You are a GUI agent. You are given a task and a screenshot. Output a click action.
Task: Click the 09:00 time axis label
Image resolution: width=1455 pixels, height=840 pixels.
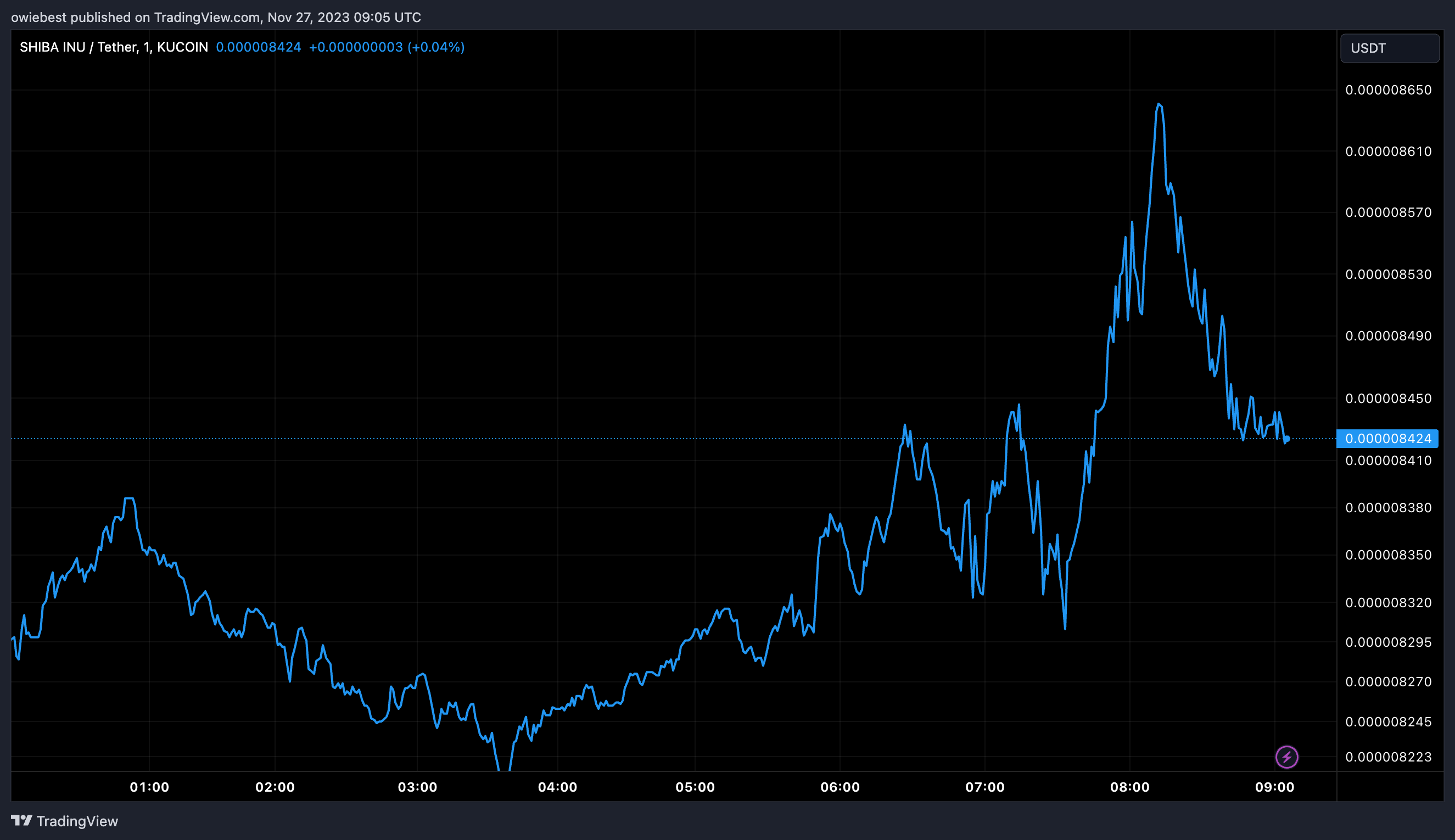point(1274,787)
